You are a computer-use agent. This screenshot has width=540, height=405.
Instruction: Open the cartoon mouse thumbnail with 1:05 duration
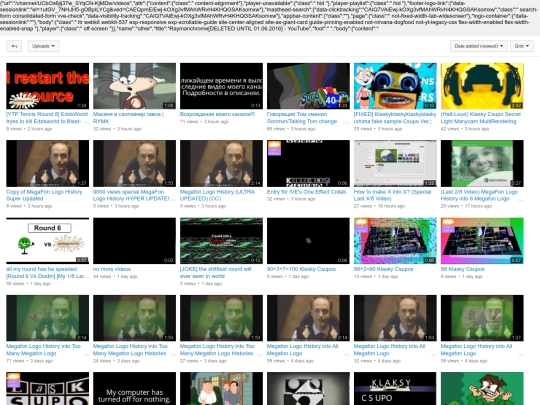point(134,86)
